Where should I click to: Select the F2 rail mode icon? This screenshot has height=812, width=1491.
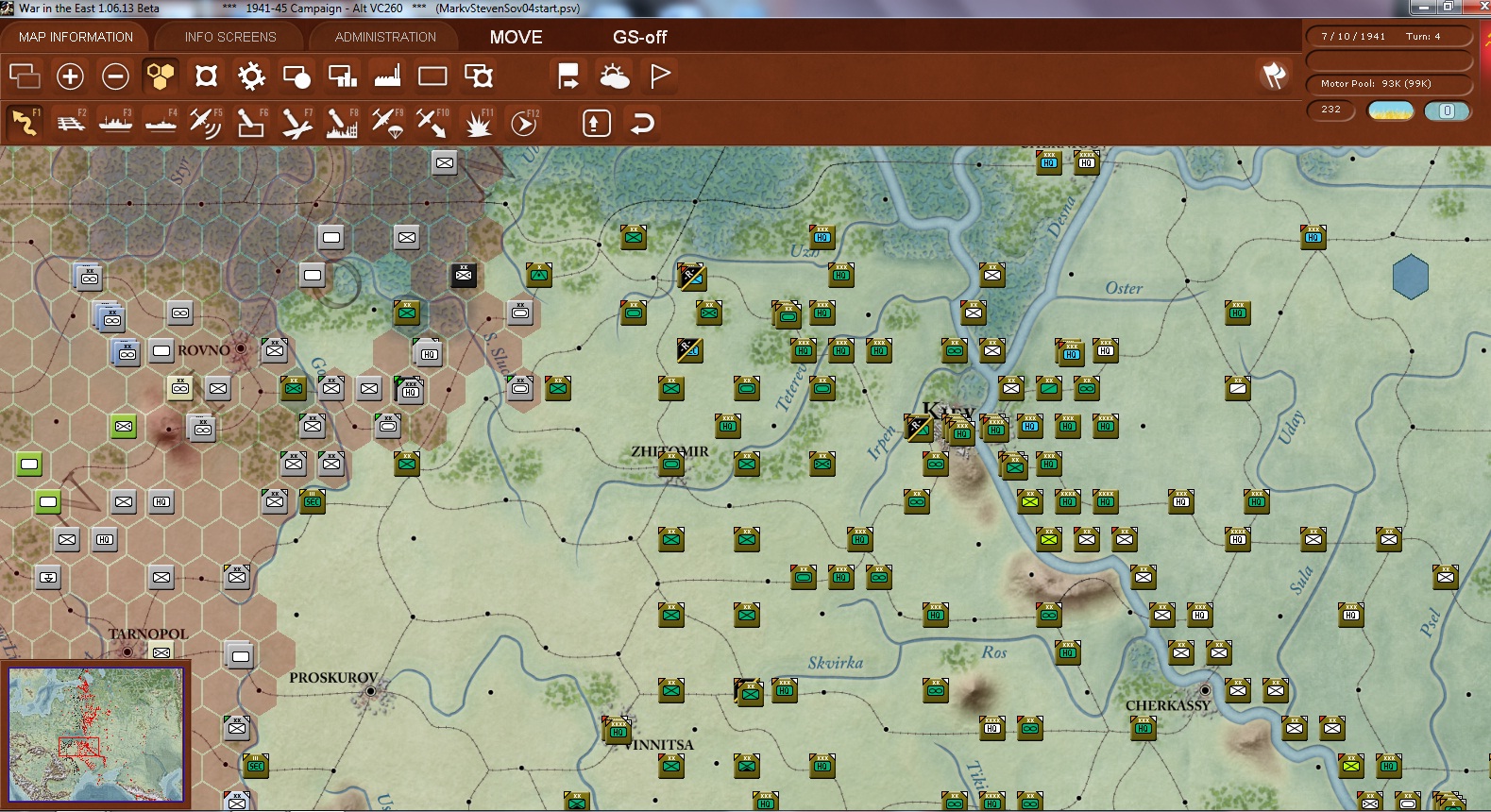pos(71,123)
